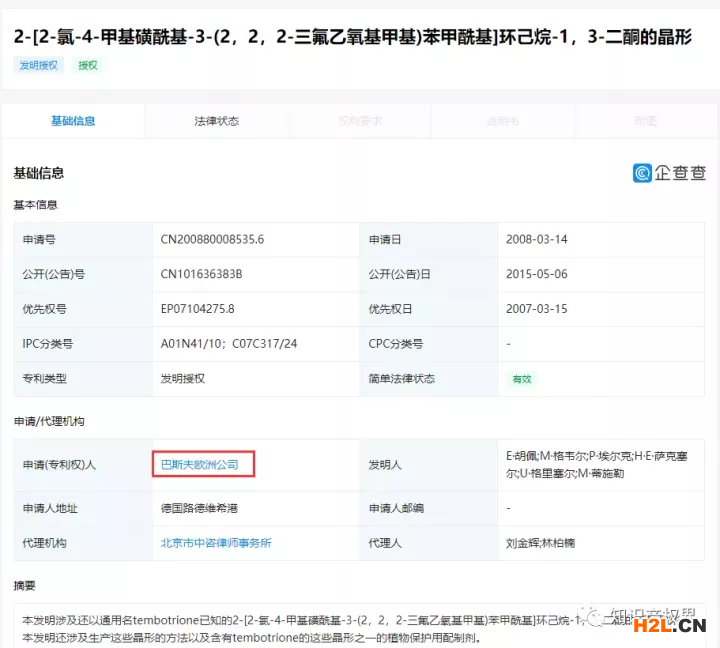720x648 pixels.
Task: Click the 企查查 logo icon
Action: pyautogui.click(x=642, y=173)
